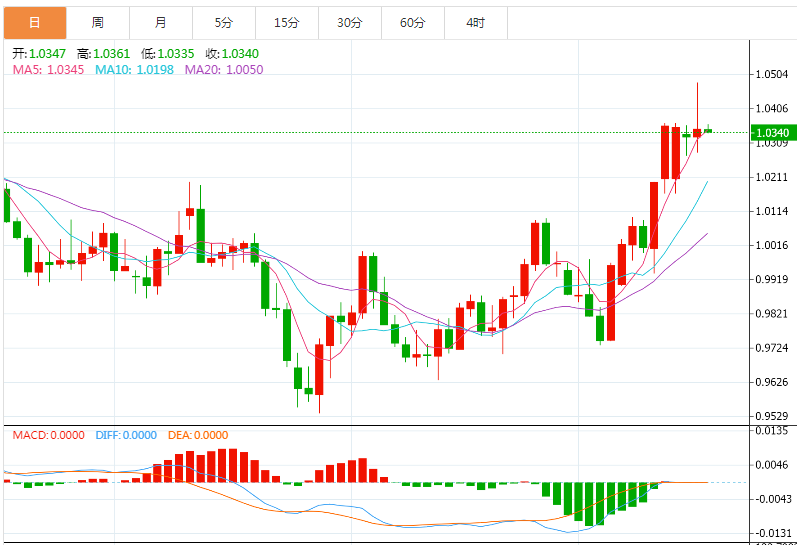Image resolution: width=797 pixels, height=545 pixels.
Task: Click the 1.0211 price axis label
Action: click(x=772, y=177)
